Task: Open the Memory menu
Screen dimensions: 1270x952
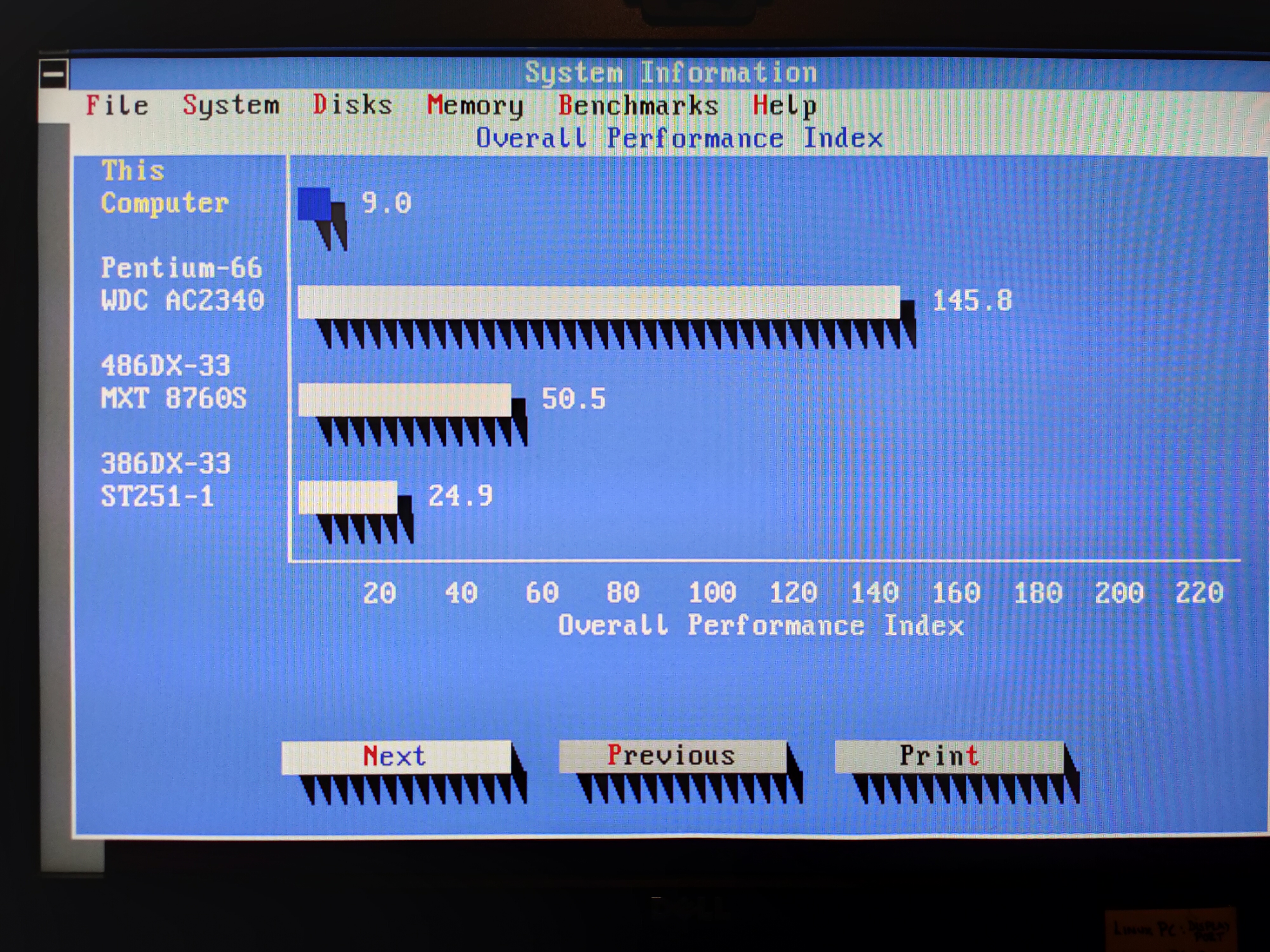Action: (475, 106)
